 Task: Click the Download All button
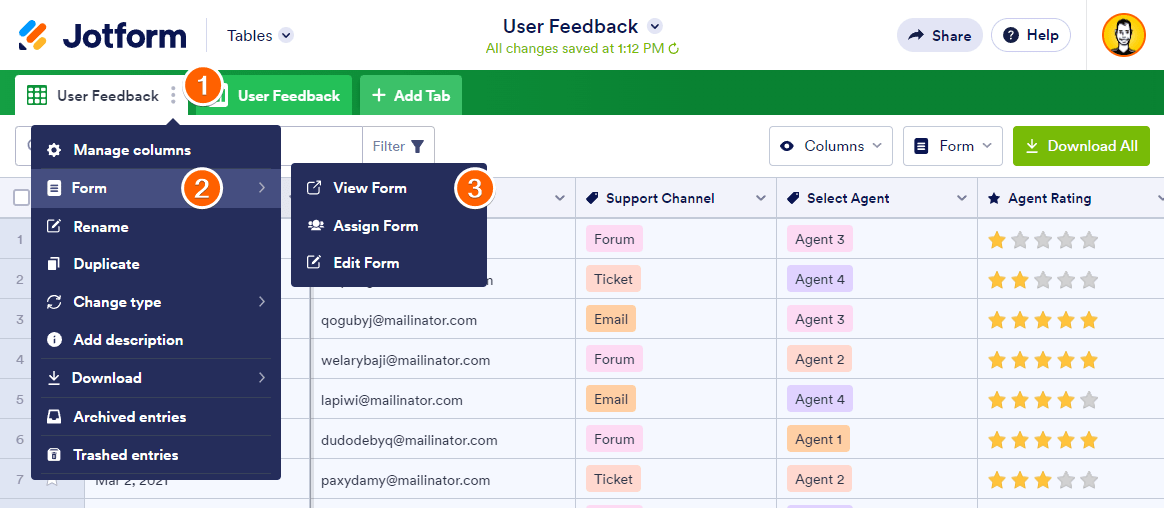(1081, 146)
